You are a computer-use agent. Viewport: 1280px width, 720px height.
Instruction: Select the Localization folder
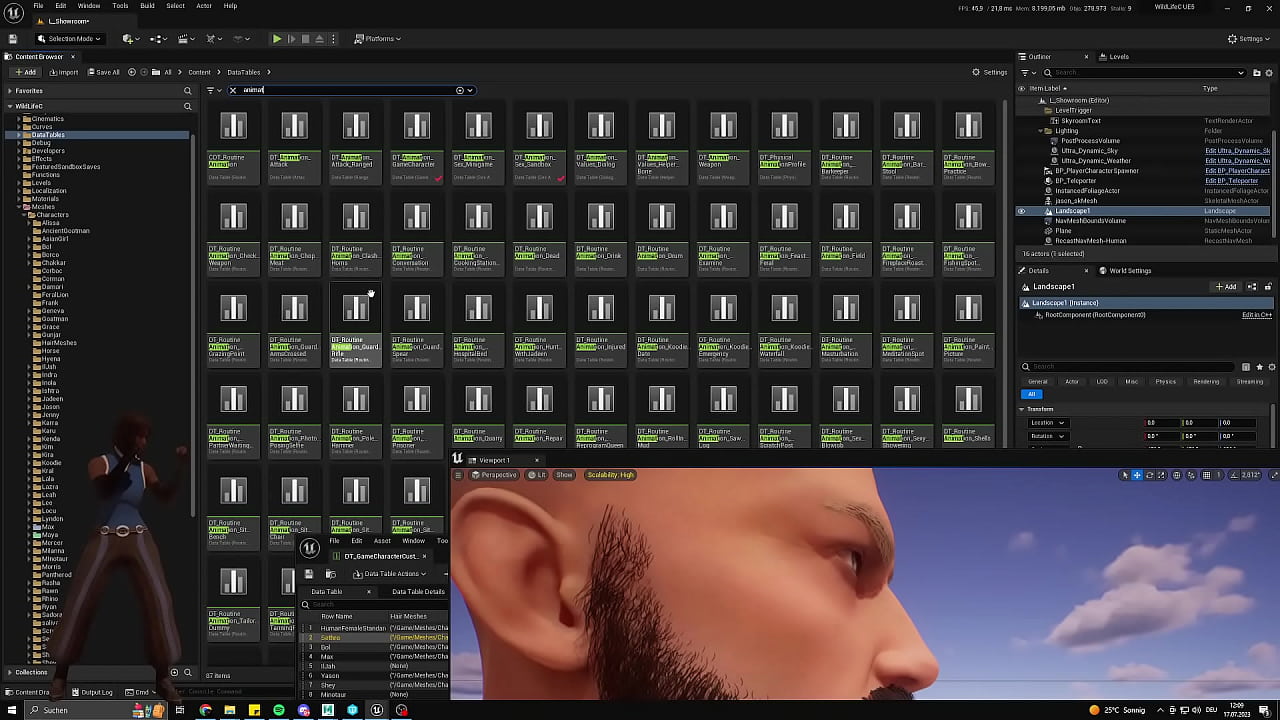pyautogui.click(x=49, y=191)
